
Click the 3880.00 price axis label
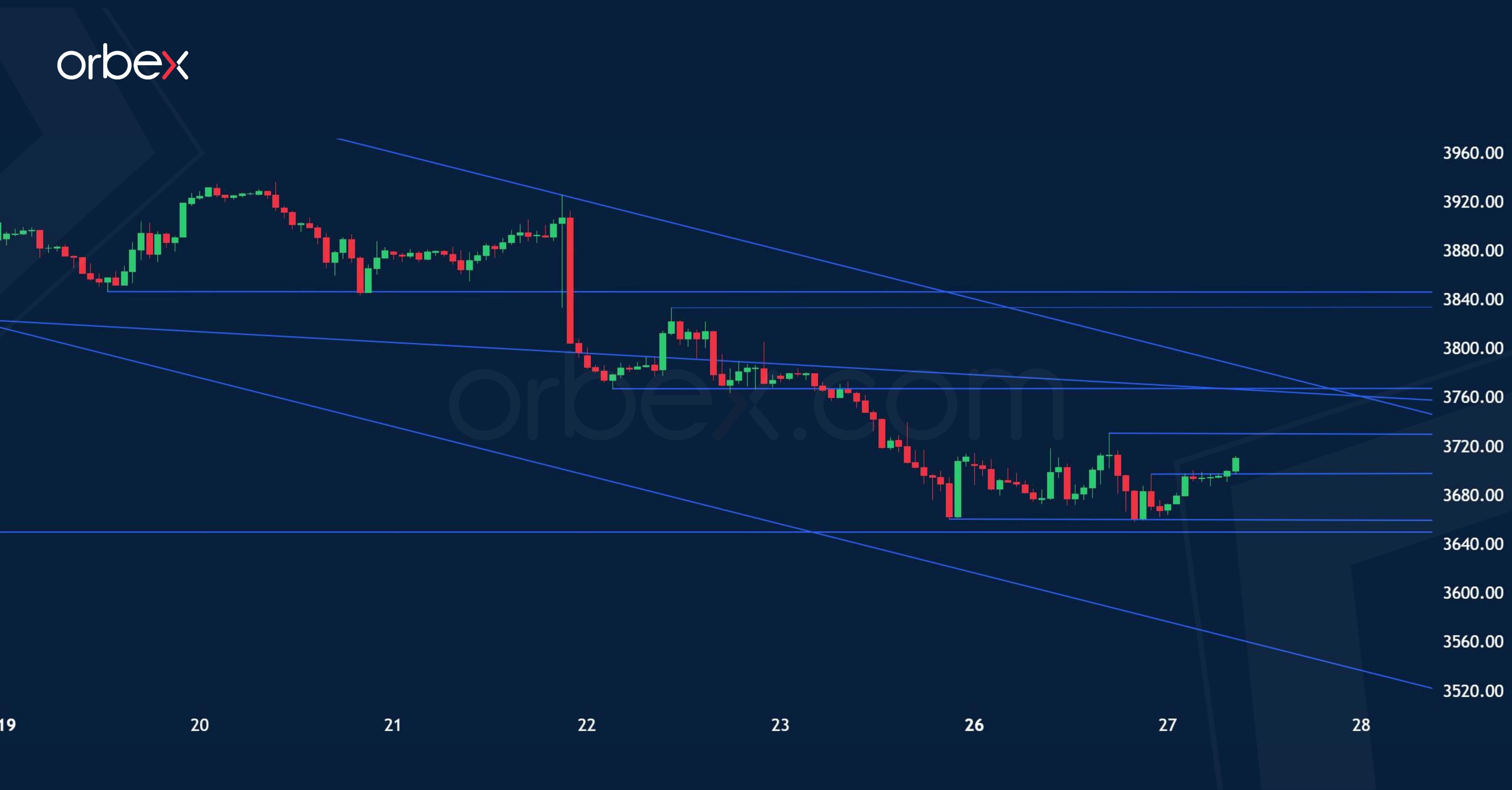coord(1473,251)
